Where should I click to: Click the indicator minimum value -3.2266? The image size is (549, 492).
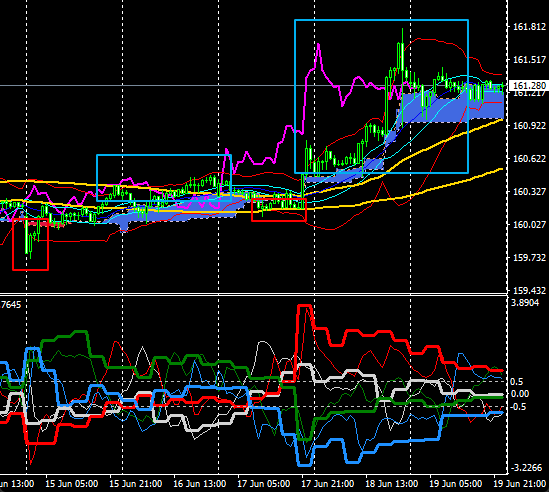click(527, 468)
